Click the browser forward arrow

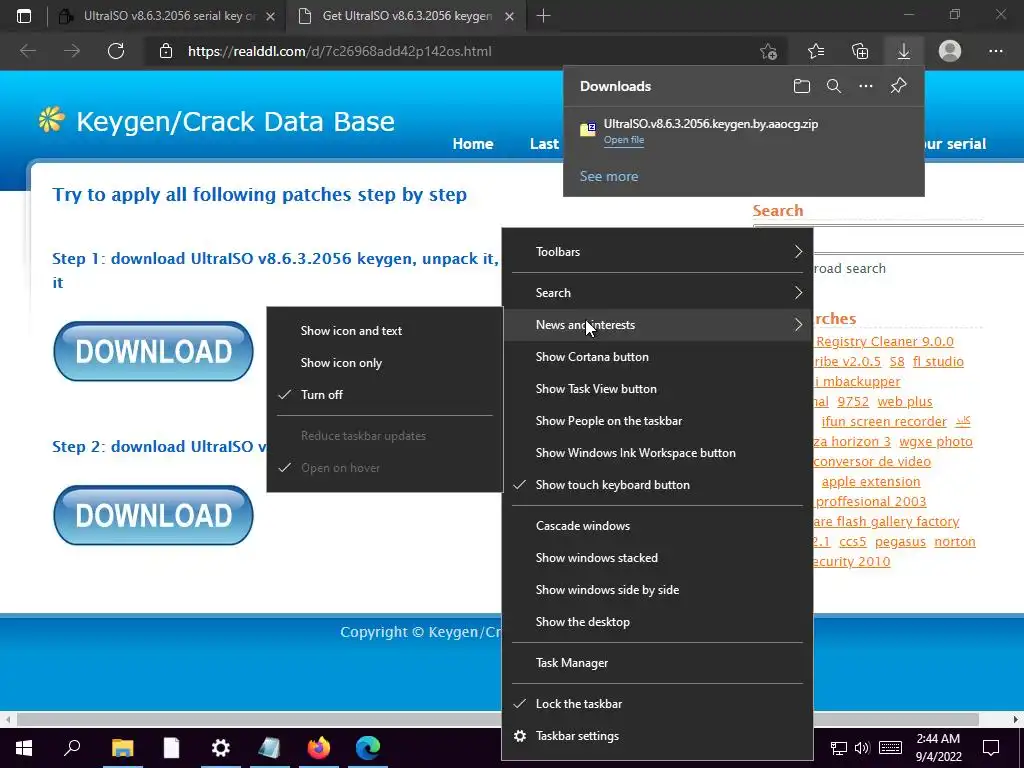click(72, 51)
